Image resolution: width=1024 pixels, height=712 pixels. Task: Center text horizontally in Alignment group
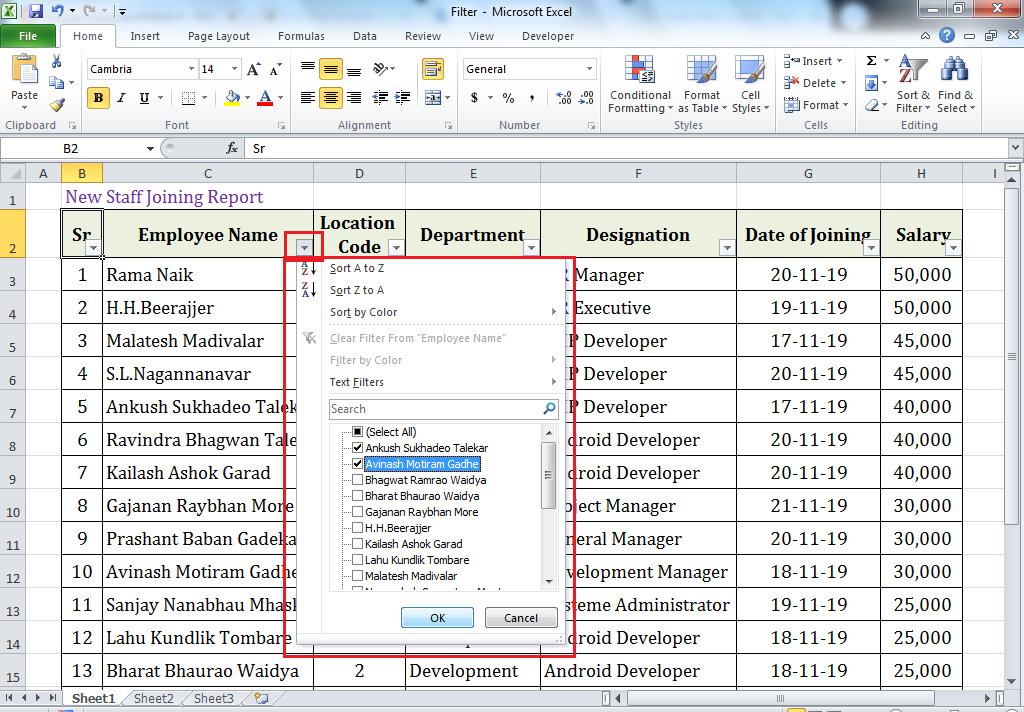[x=331, y=98]
